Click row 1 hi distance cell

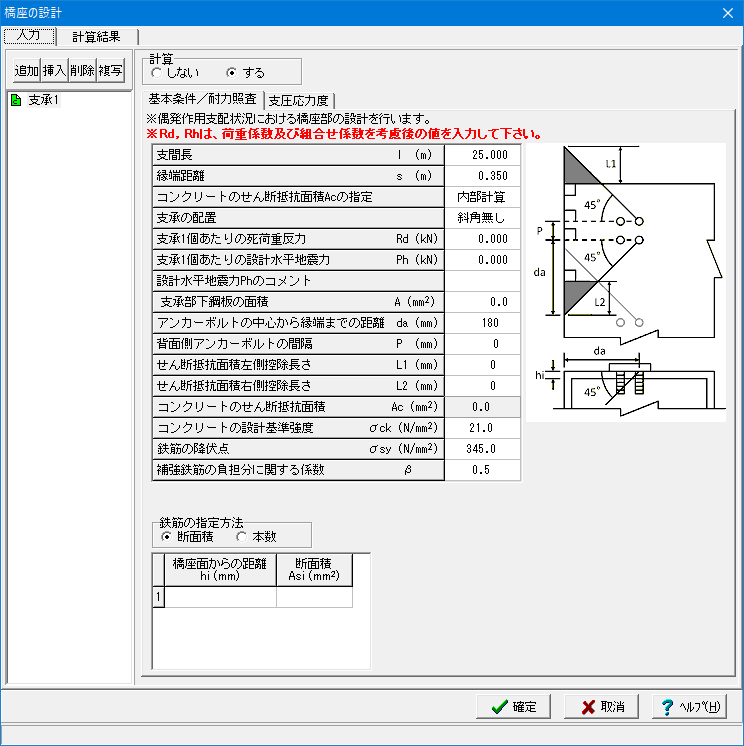[220, 597]
